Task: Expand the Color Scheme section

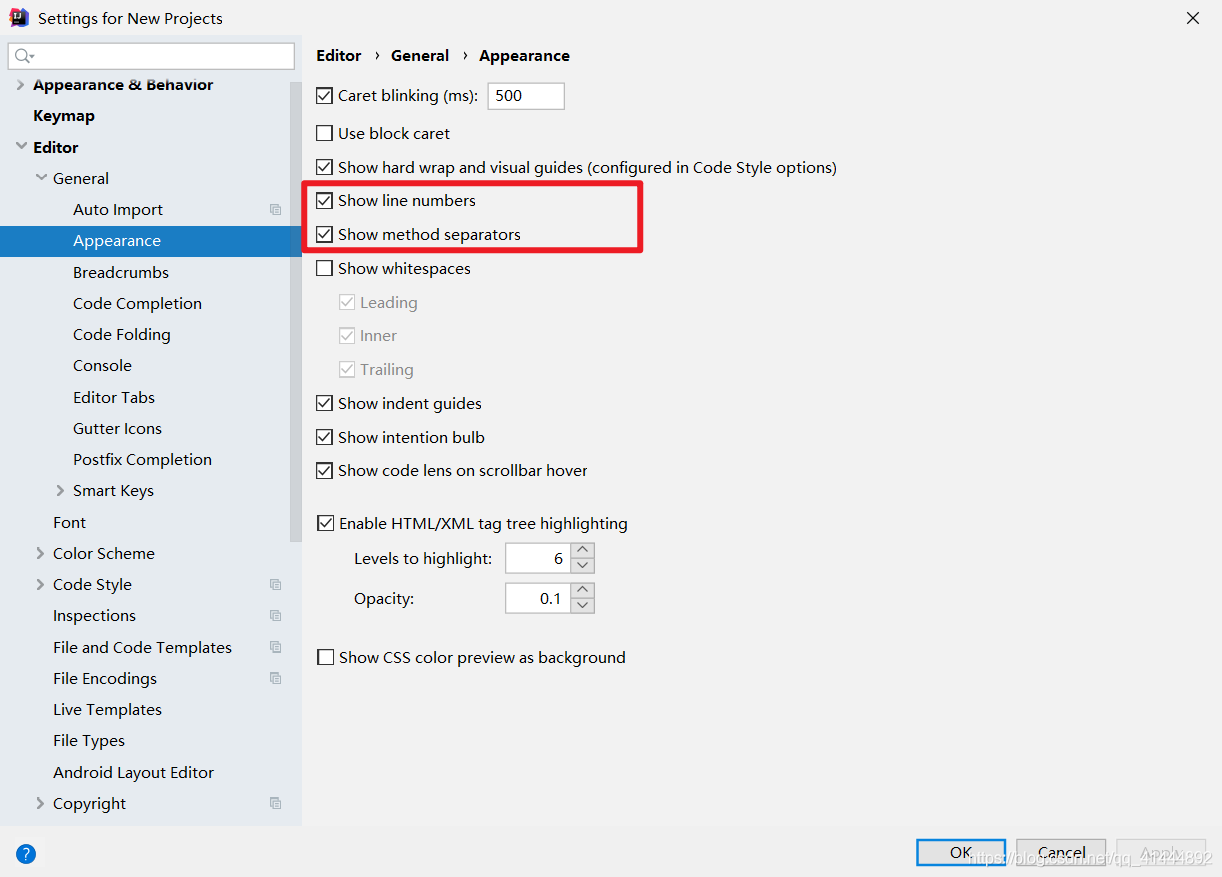Action: click(x=40, y=553)
